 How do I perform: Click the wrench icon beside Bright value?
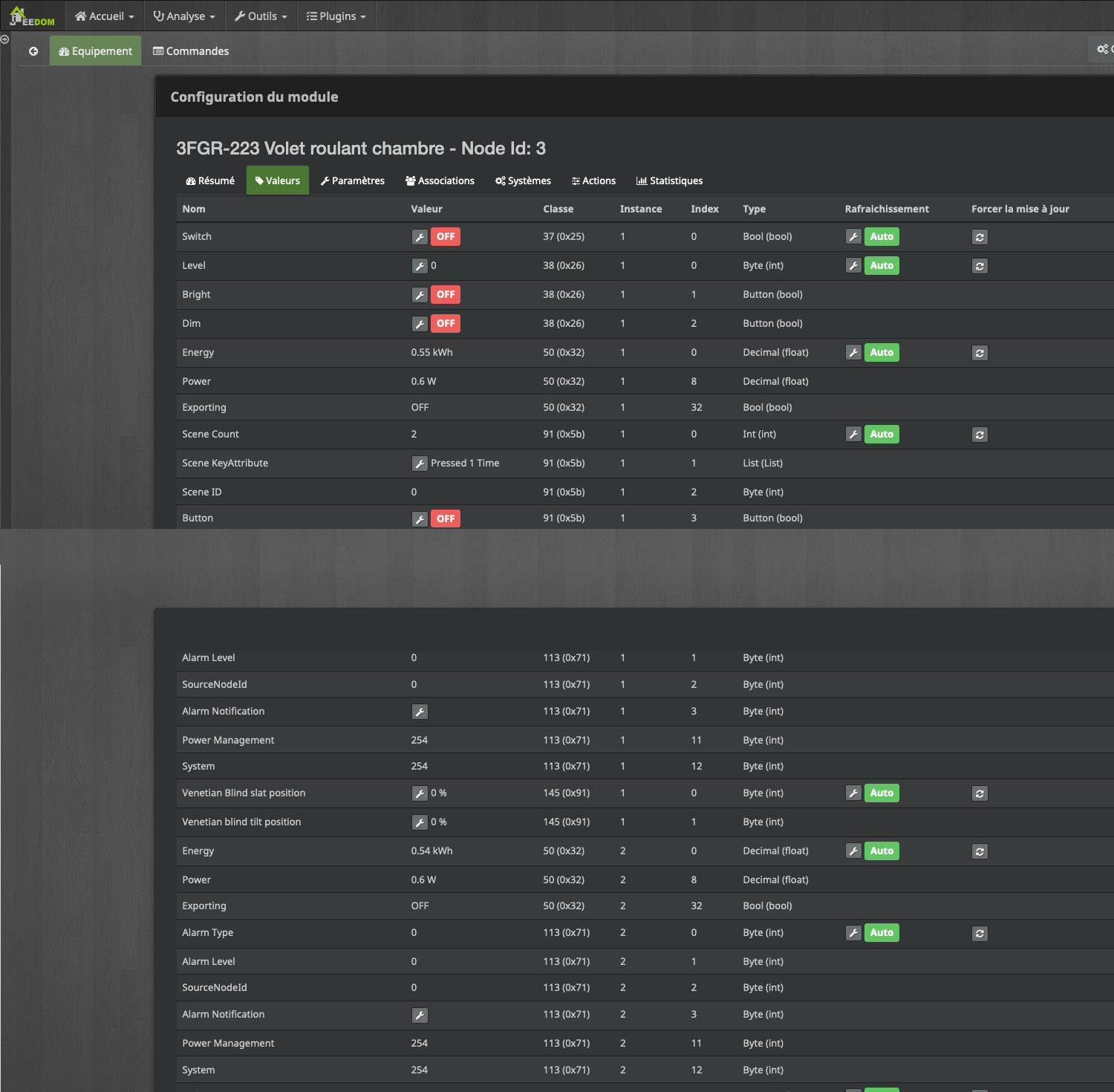click(420, 295)
